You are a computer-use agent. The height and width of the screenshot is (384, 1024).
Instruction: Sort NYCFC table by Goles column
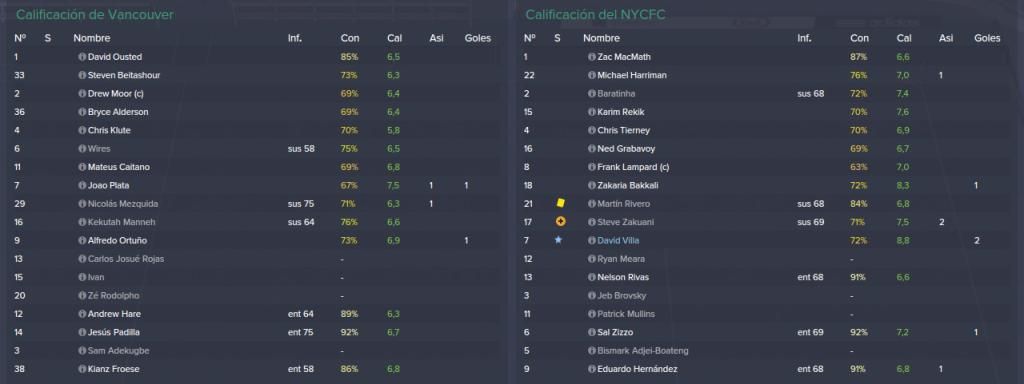[987, 39]
